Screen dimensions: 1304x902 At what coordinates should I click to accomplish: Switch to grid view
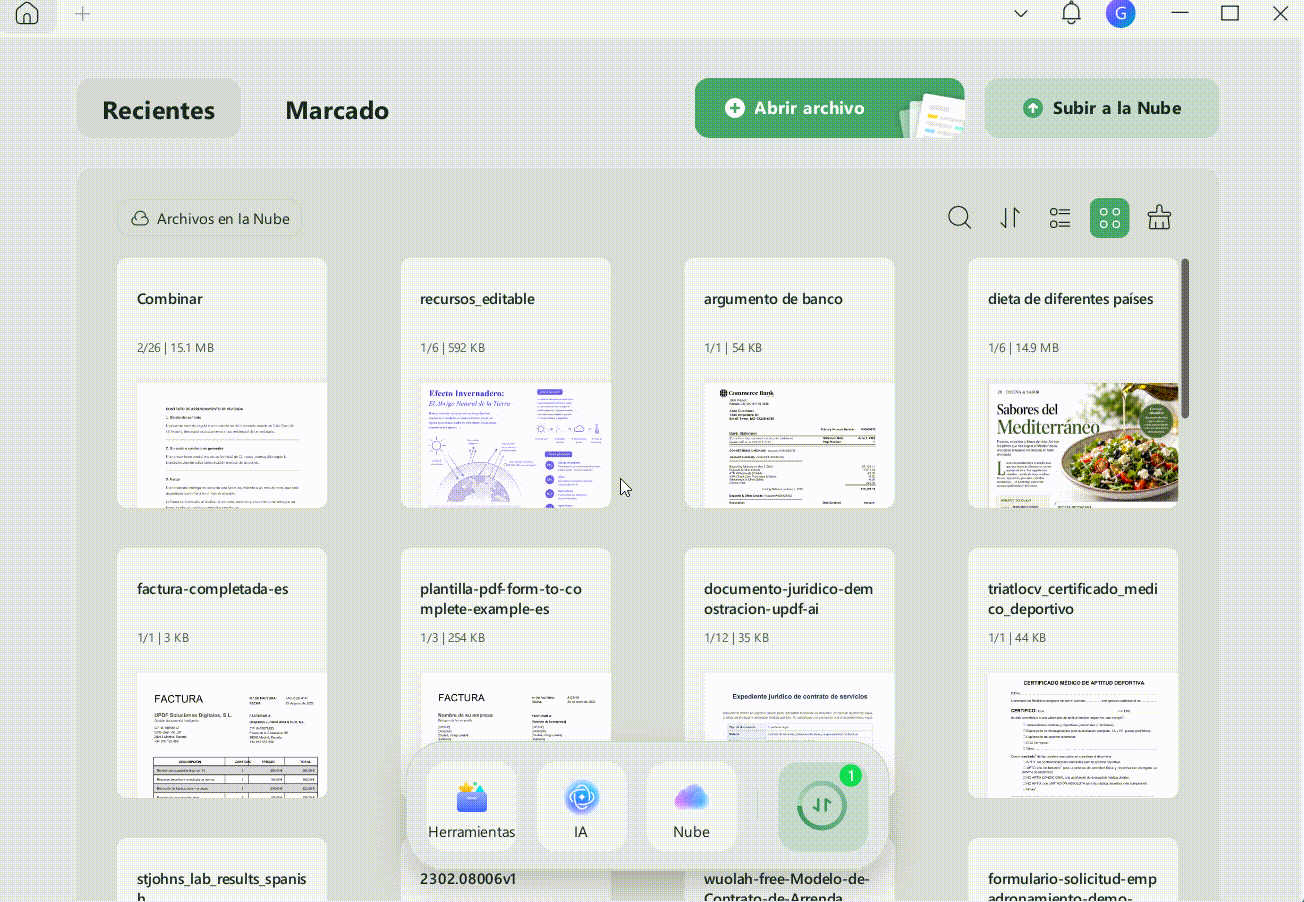(x=1109, y=218)
